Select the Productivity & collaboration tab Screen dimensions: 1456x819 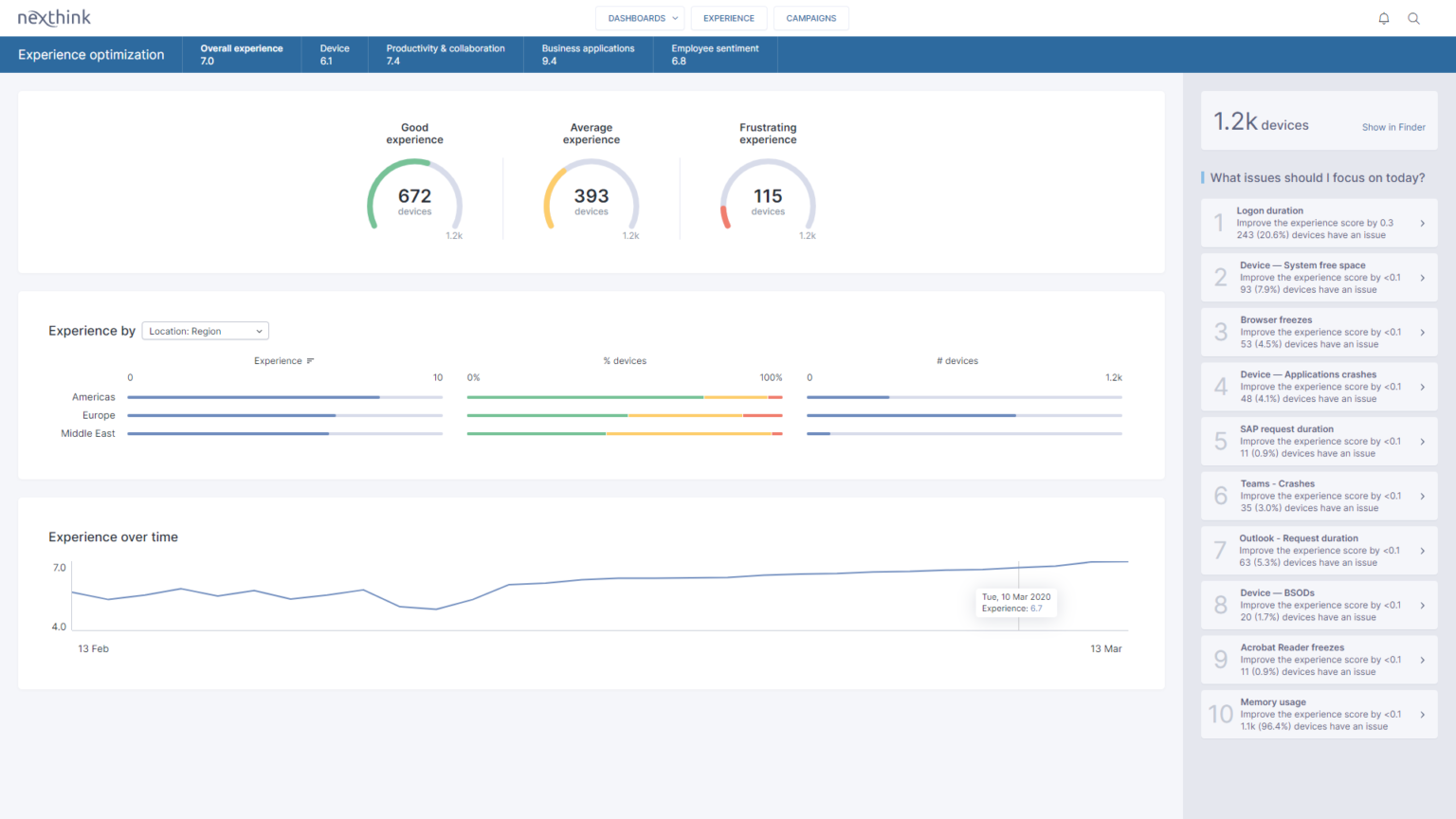pyautogui.click(x=446, y=54)
